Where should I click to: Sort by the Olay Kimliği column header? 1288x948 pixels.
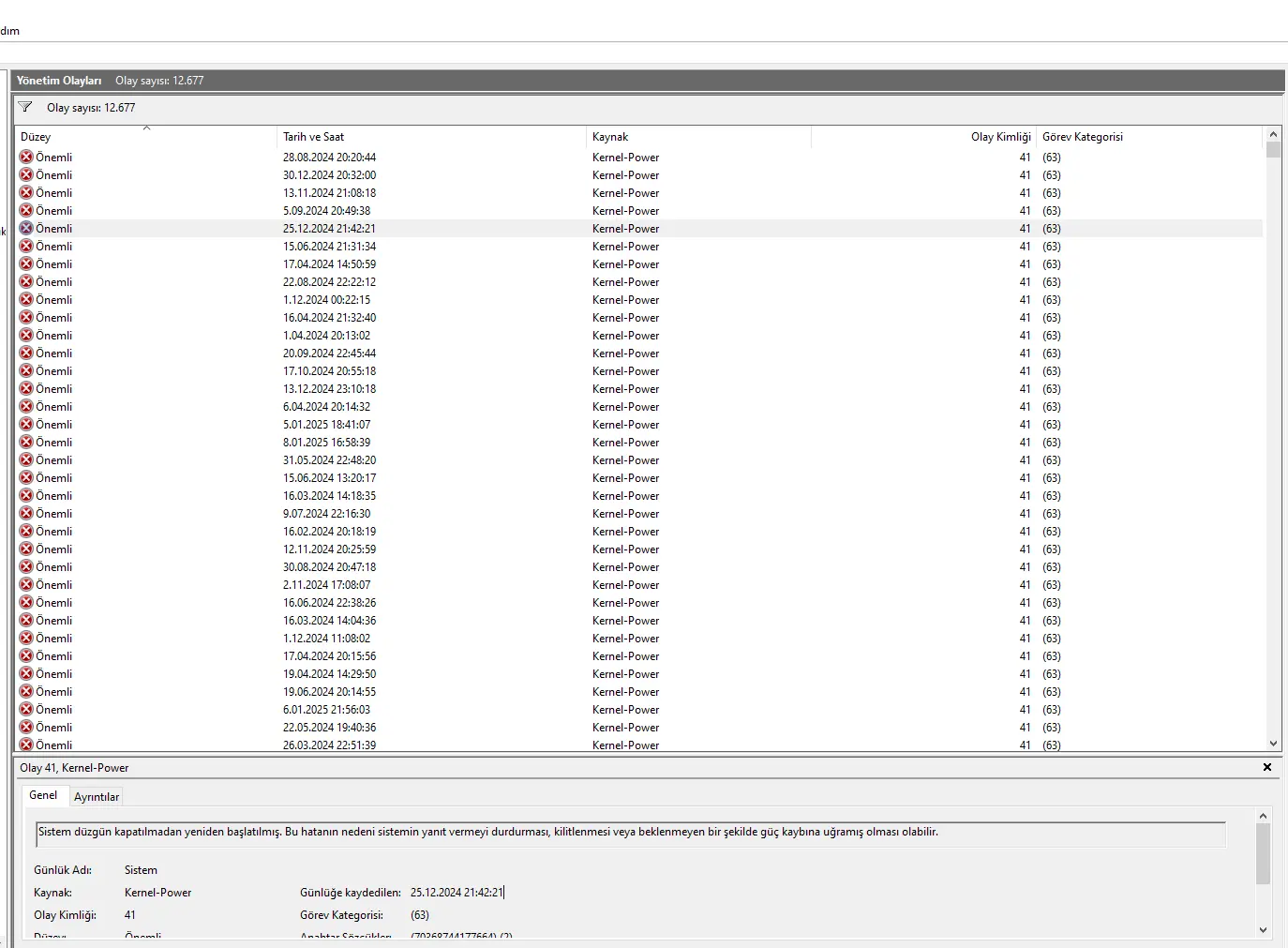pyautogui.click(x=924, y=137)
